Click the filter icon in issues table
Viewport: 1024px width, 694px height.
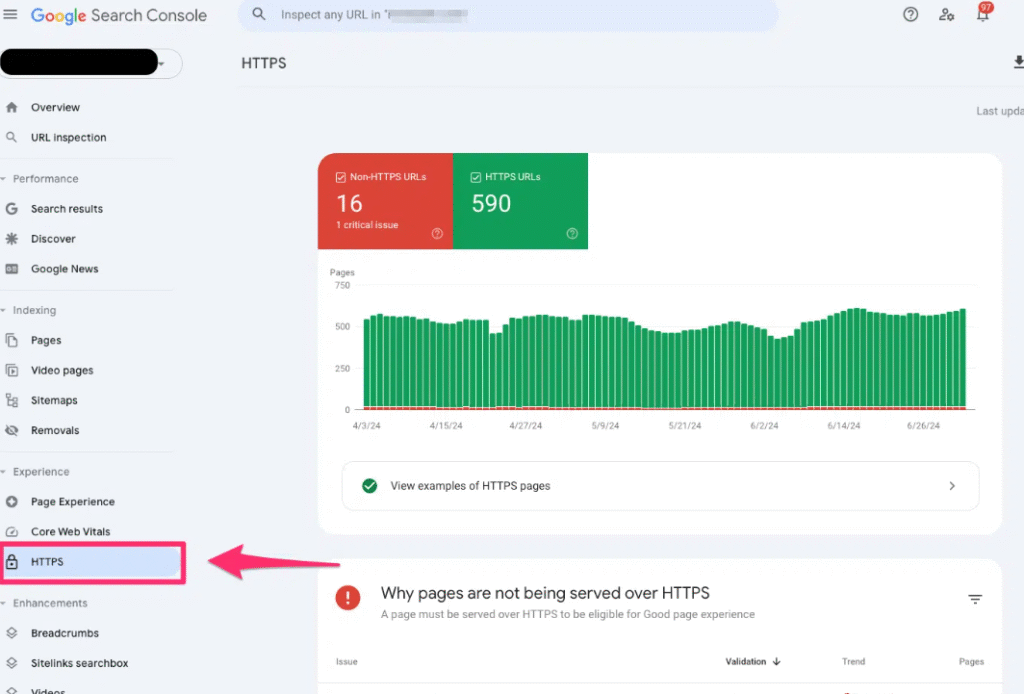point(975,599)
